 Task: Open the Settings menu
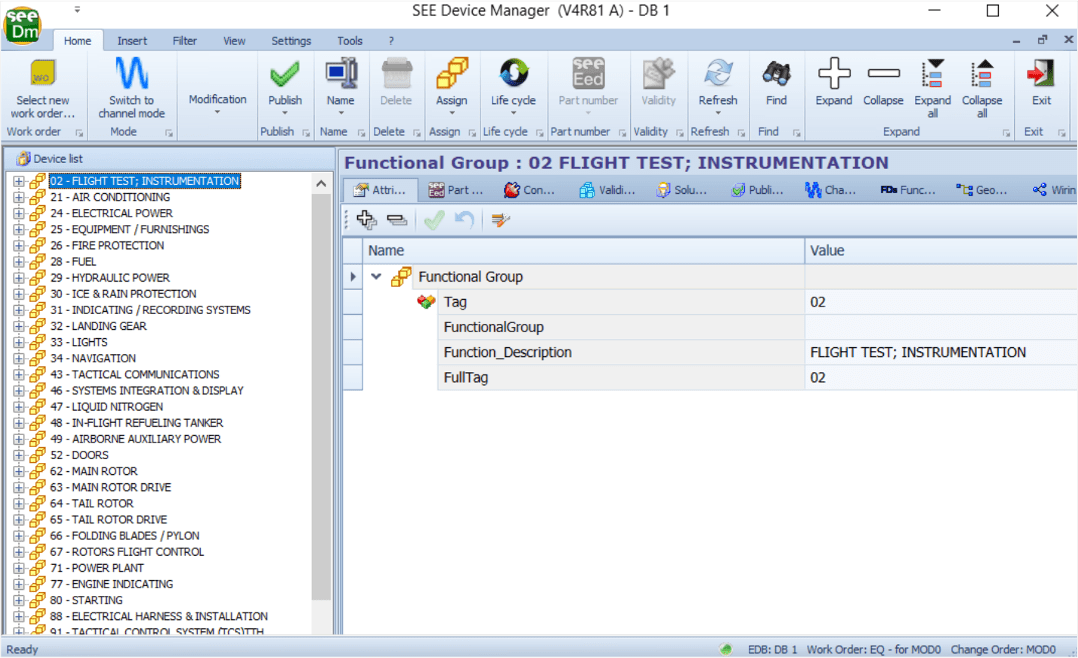tap(291, 41)
